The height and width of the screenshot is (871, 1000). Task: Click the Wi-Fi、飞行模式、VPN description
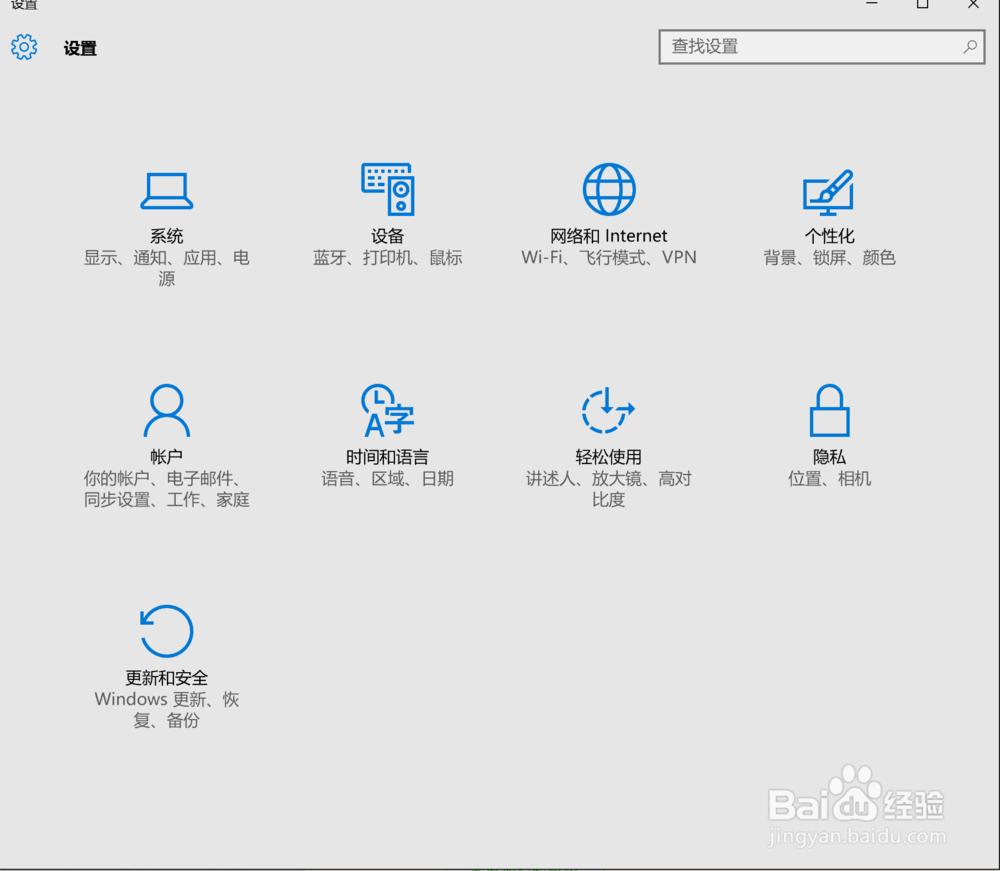point(608,258)
